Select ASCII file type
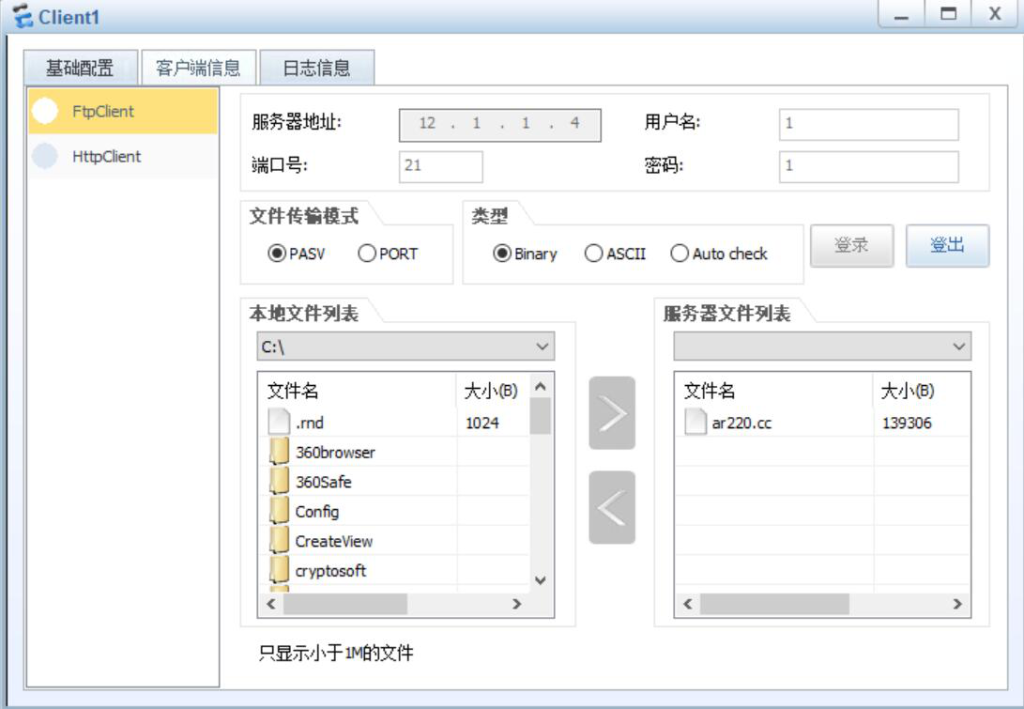1024x709 pixels. (594, 253)
